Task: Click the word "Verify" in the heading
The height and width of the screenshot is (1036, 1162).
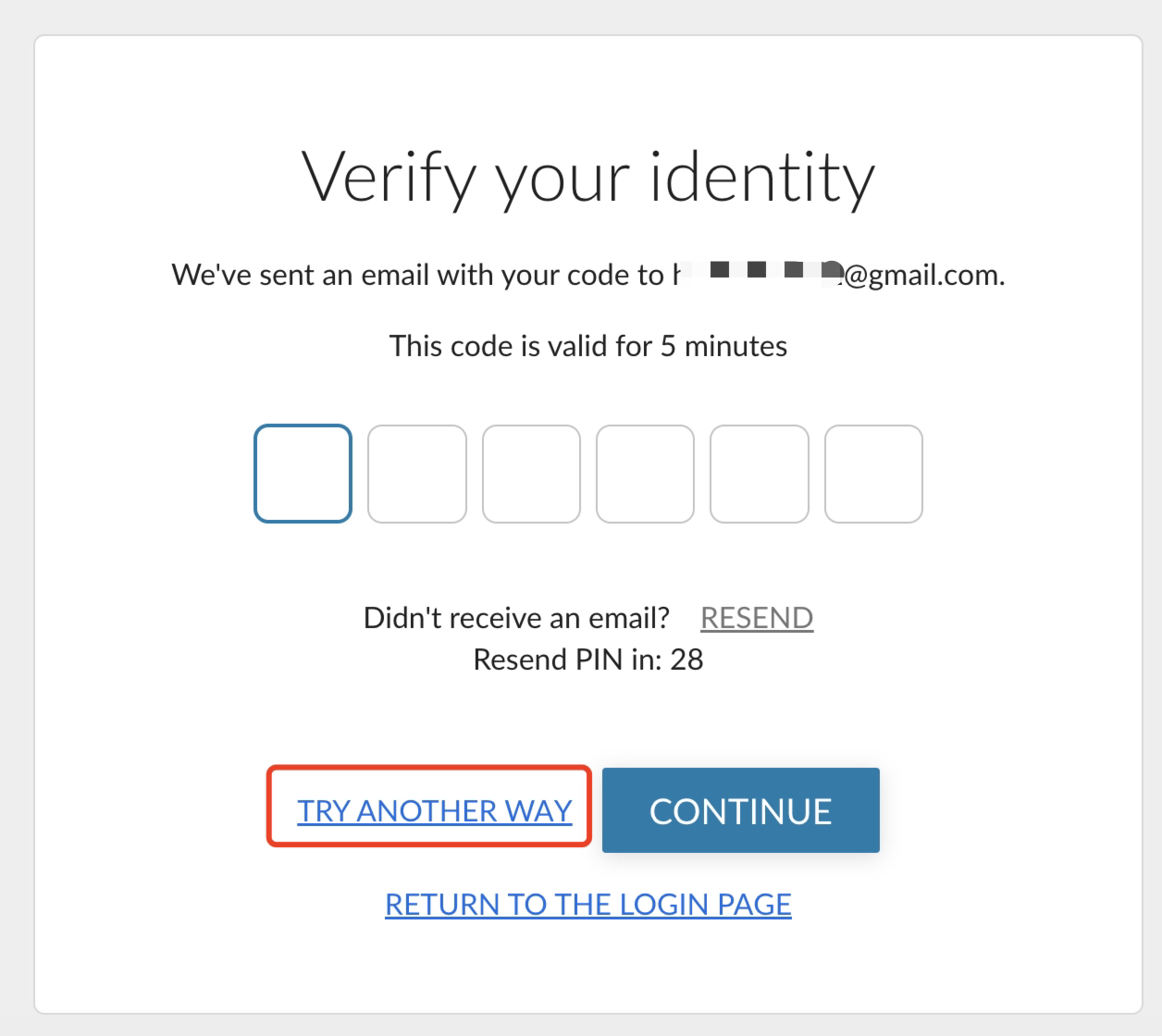Action: point(387,178)
